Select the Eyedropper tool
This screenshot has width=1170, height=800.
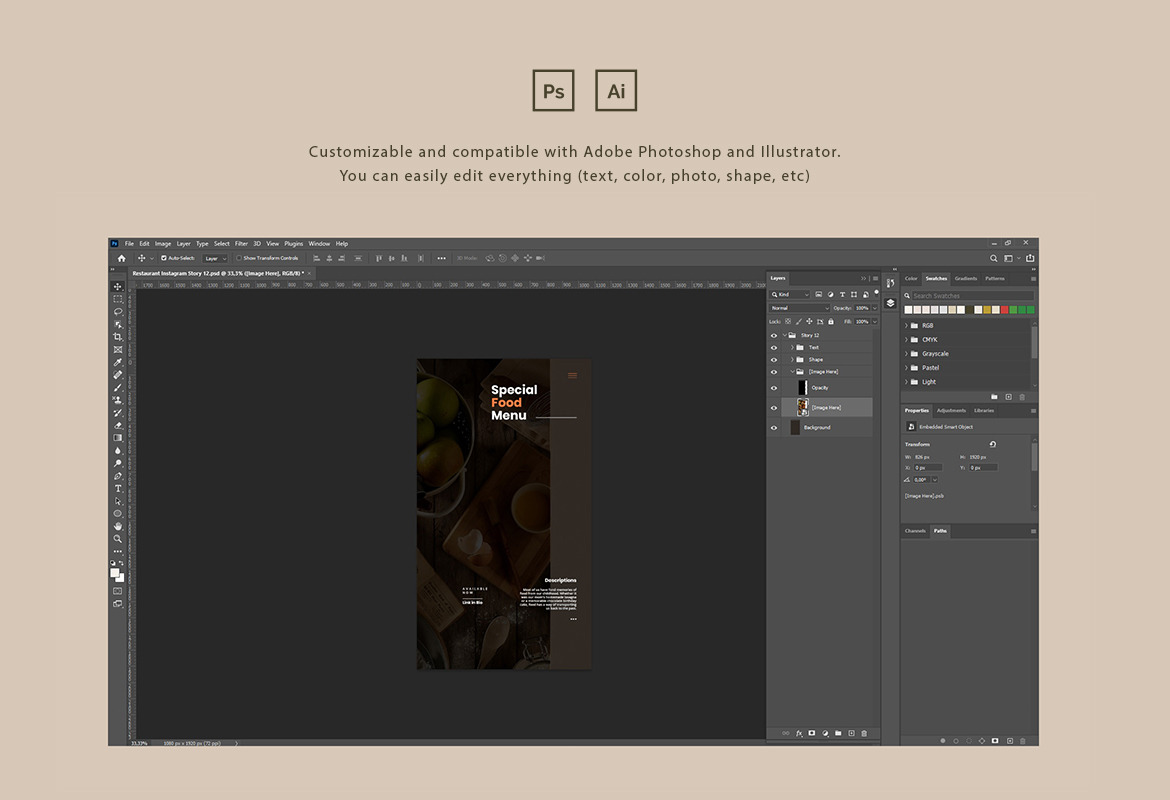point(118,362)
